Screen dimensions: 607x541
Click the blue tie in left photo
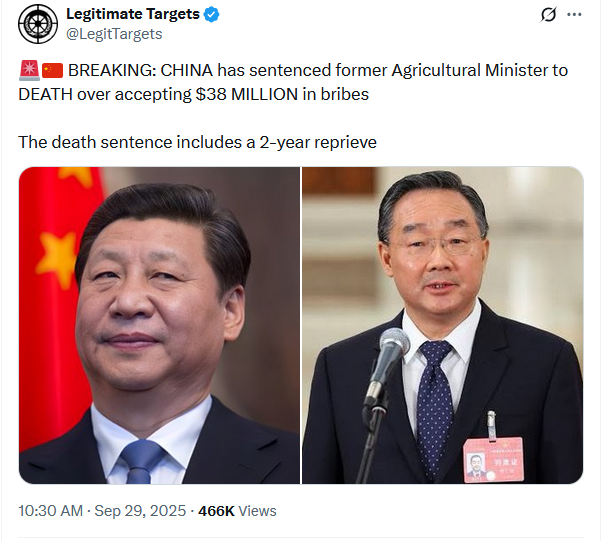coord(142,462)
